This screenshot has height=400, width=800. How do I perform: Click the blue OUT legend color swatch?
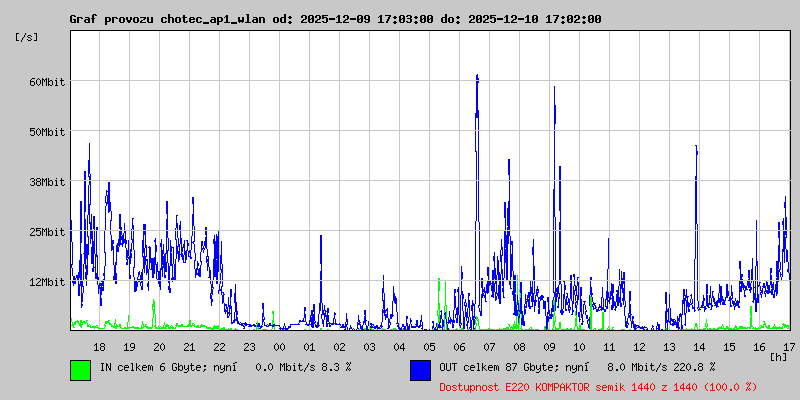[420, 370]
